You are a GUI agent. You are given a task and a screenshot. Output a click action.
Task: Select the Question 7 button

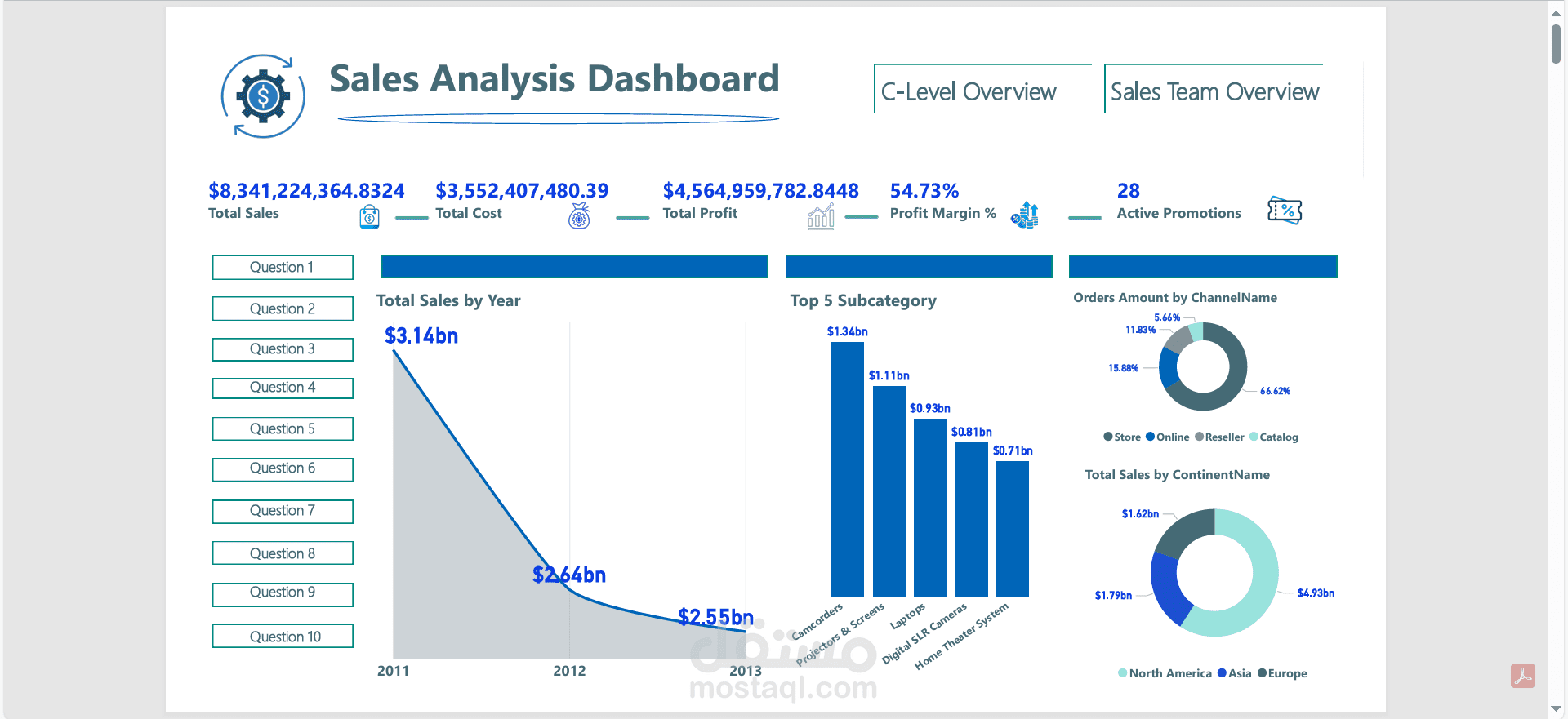[283, 511]
